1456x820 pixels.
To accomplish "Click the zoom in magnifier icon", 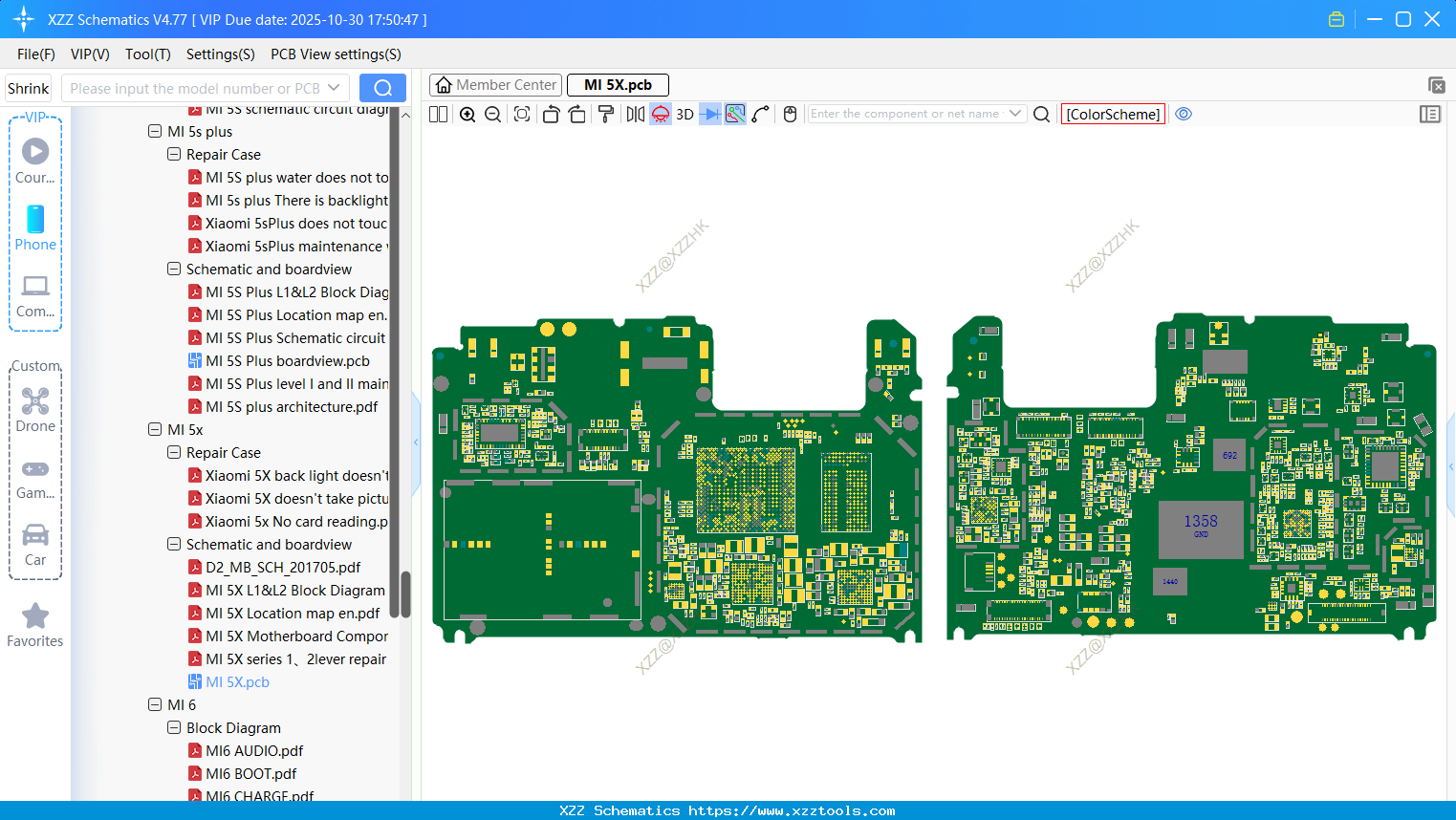I will (467, 115).
